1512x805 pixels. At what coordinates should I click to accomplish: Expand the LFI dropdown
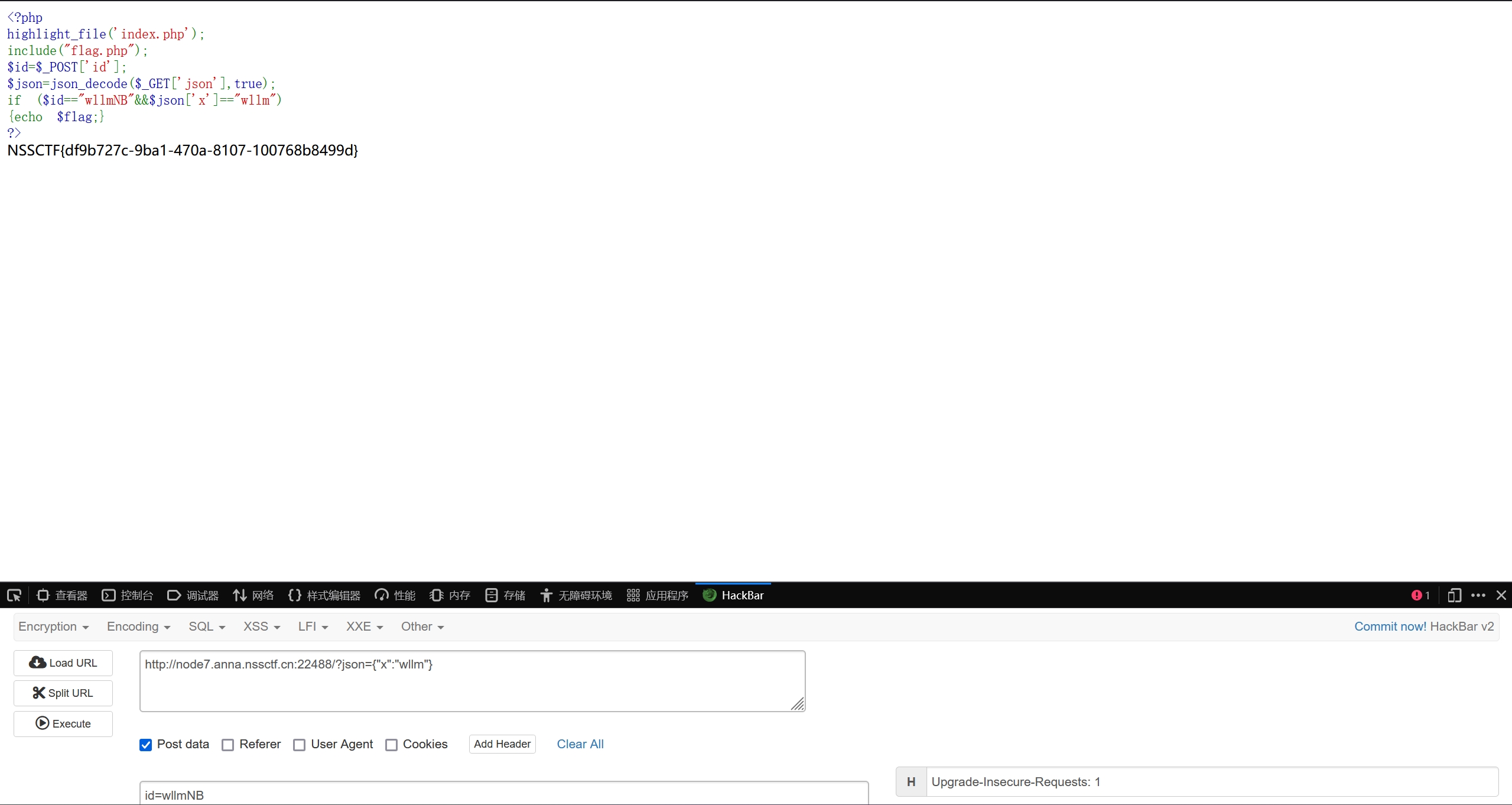[x=313, y=627]
